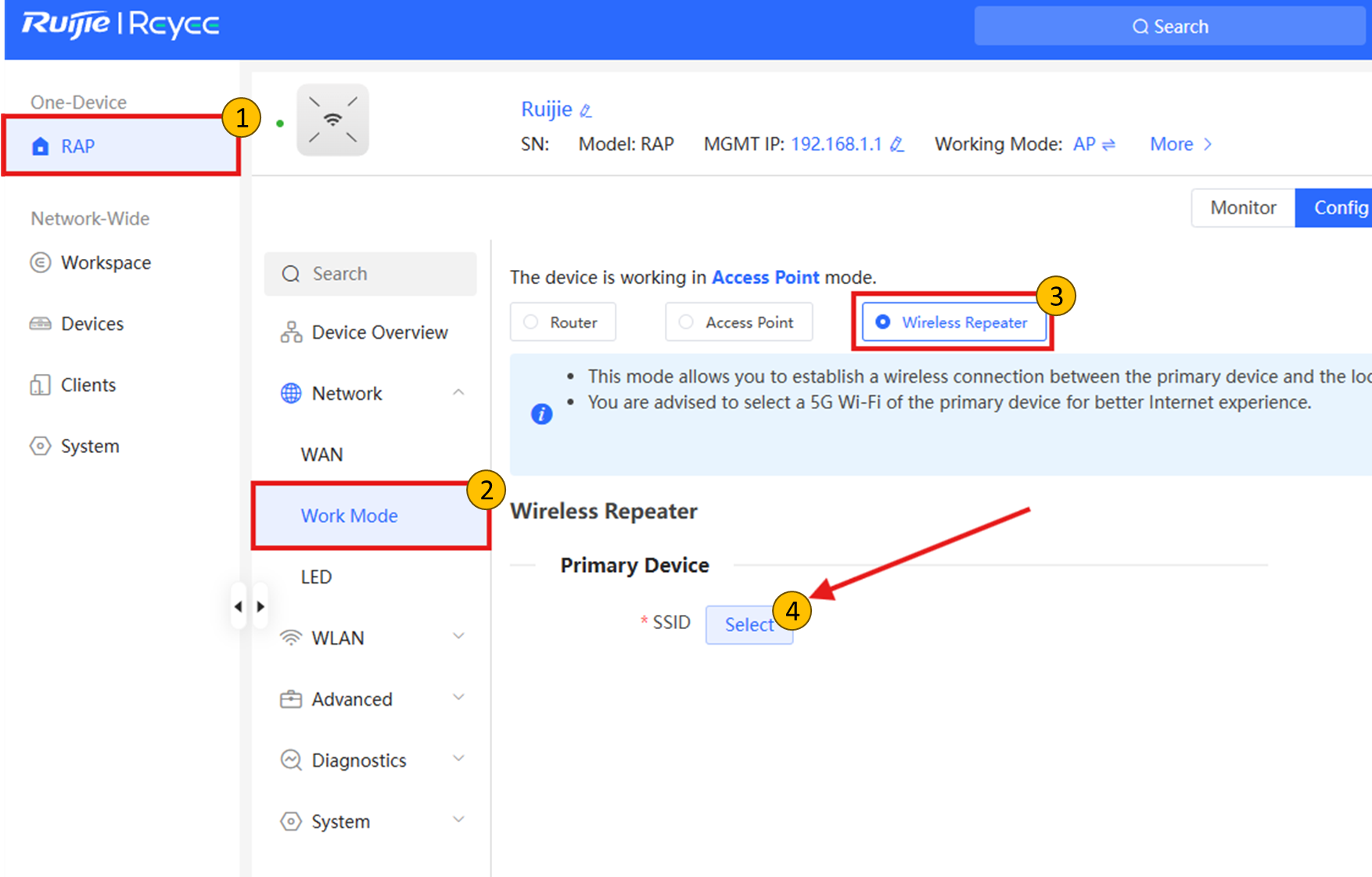The height and width of the screenshot is (877, 1372).
Task: Click the RAP device thumbnail image
Action: (x=332, y=120)
